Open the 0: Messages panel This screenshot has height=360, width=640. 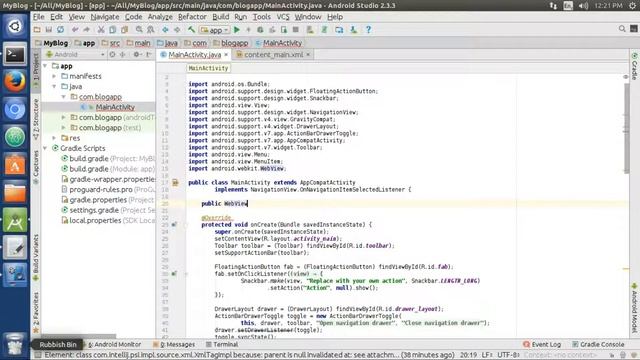(174, 344)
